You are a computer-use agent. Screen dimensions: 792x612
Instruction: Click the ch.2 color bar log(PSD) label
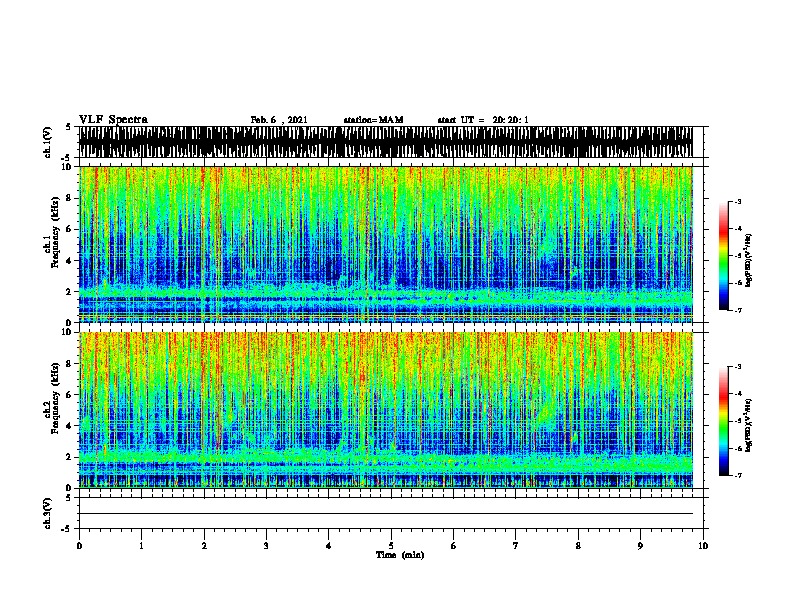[748, 425]
